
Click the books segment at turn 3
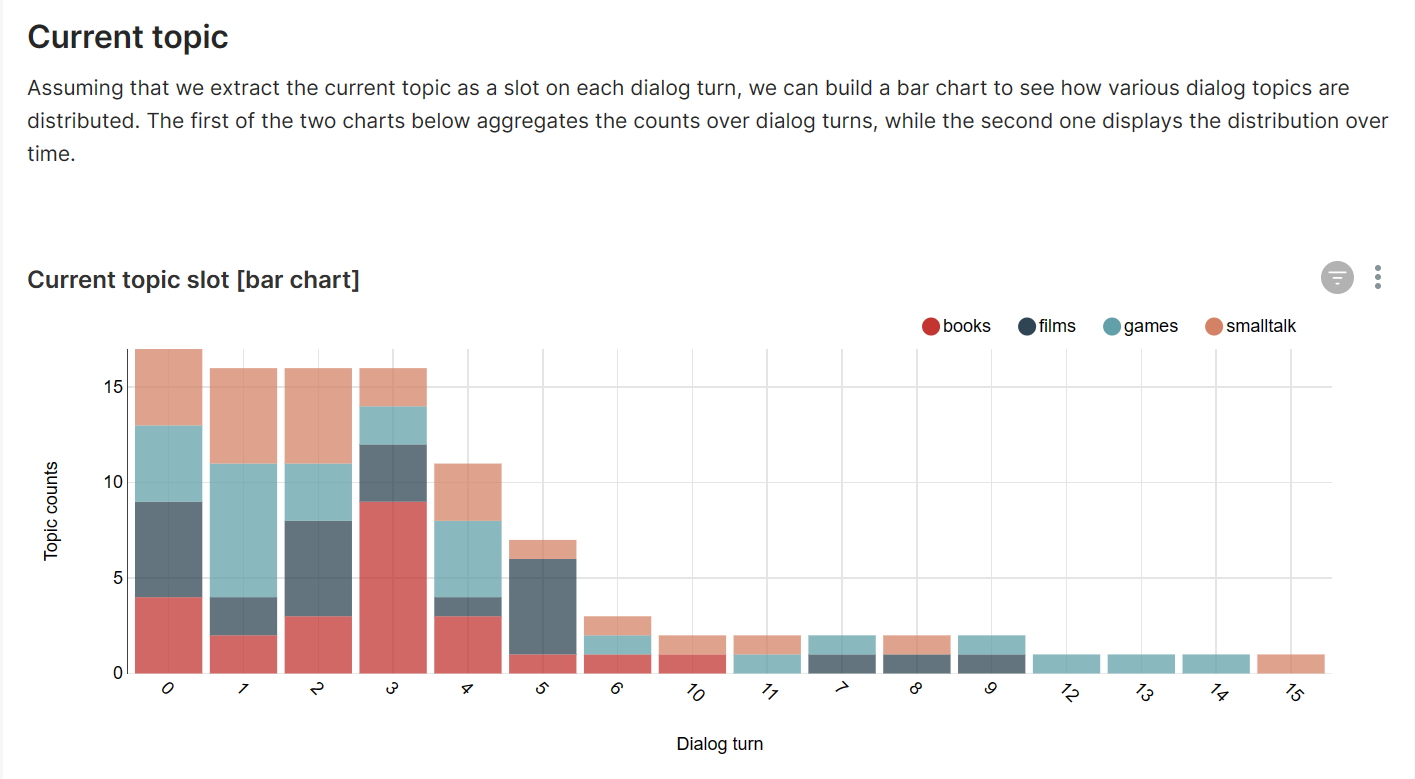pyautogui.click(x=393, y=586)
